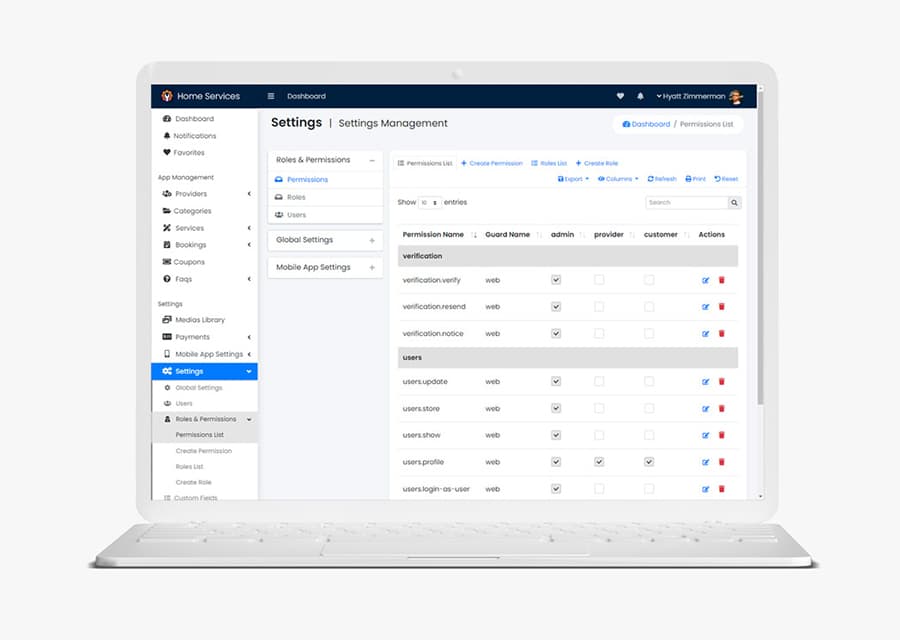The width and height of the screenshot is (900, 640).
Task: Check customer for verification.resend
Action: [649, 307]
